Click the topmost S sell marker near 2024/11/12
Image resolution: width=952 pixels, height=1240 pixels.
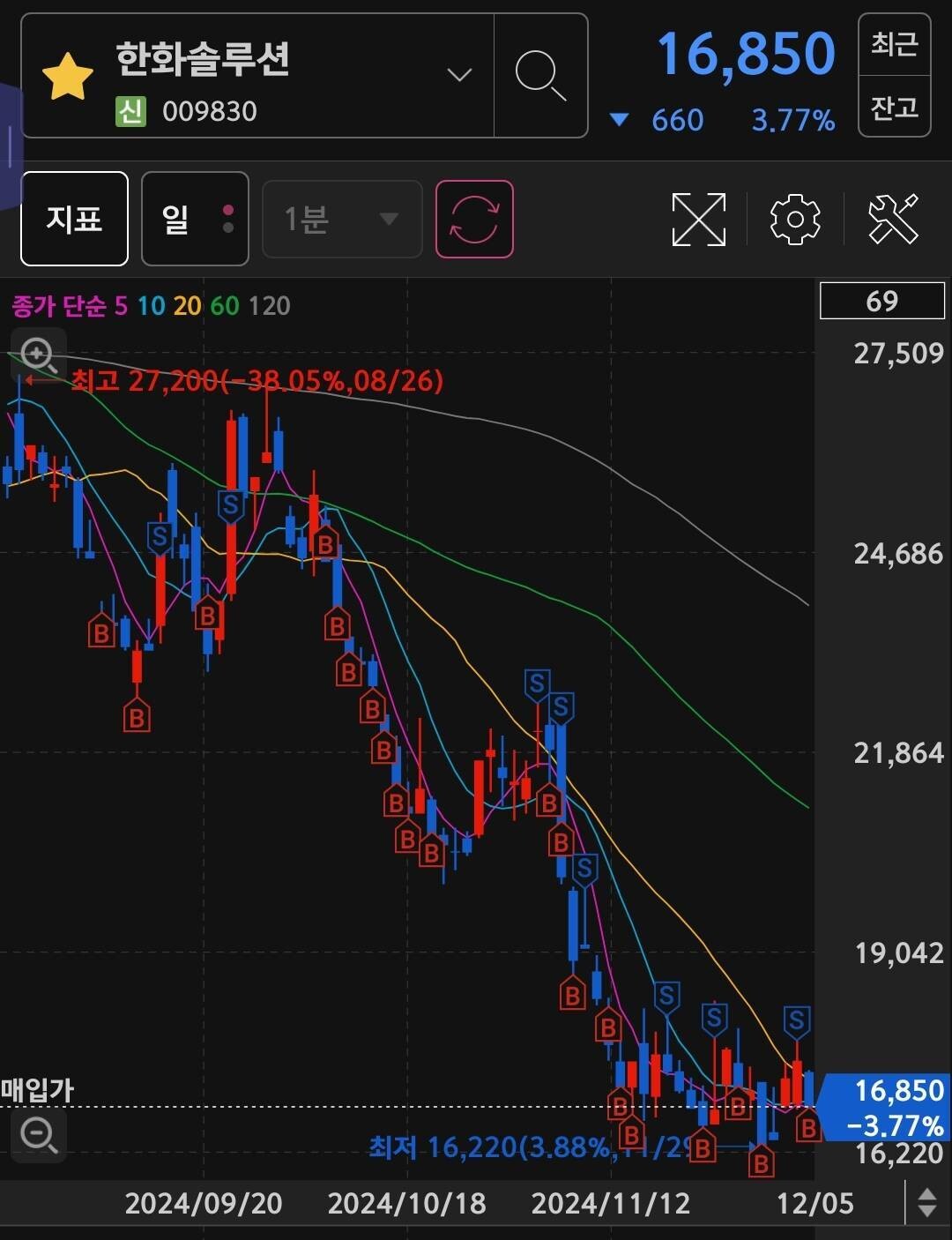click(x=537, y=683)
